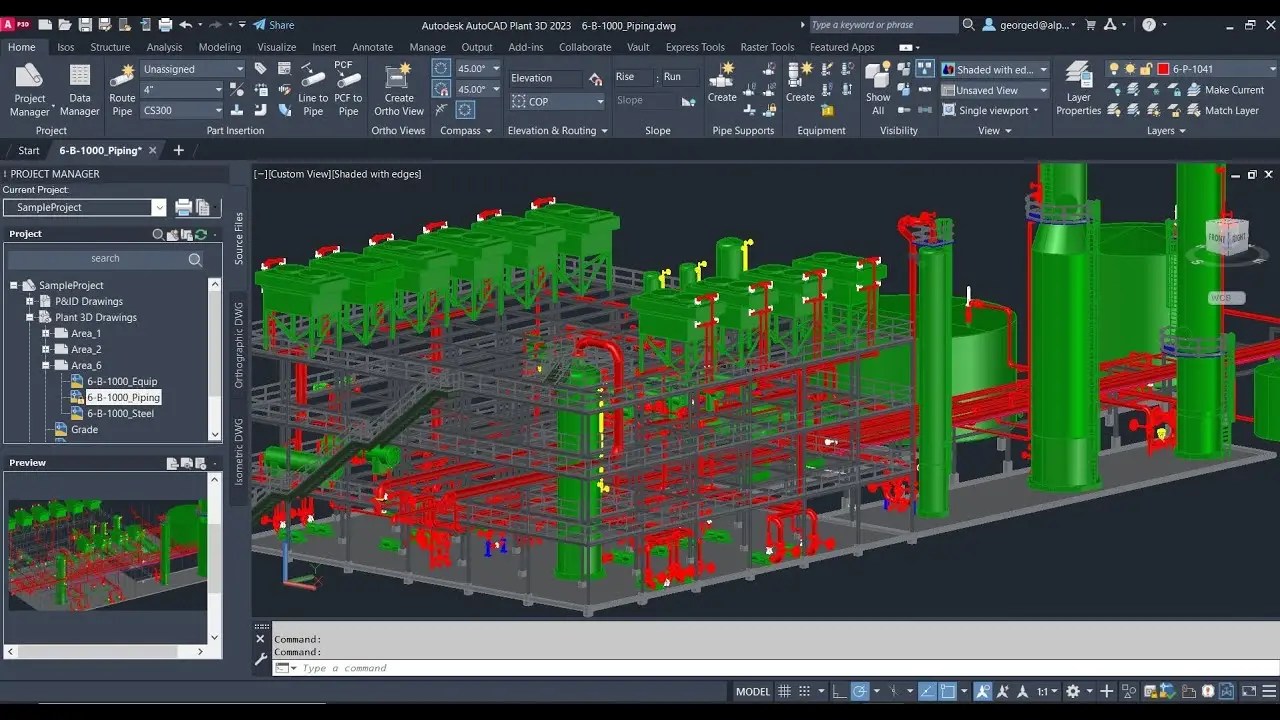Click the Line to Pipe tool
The image size is (1280, 720).
[x=312, y=90]
